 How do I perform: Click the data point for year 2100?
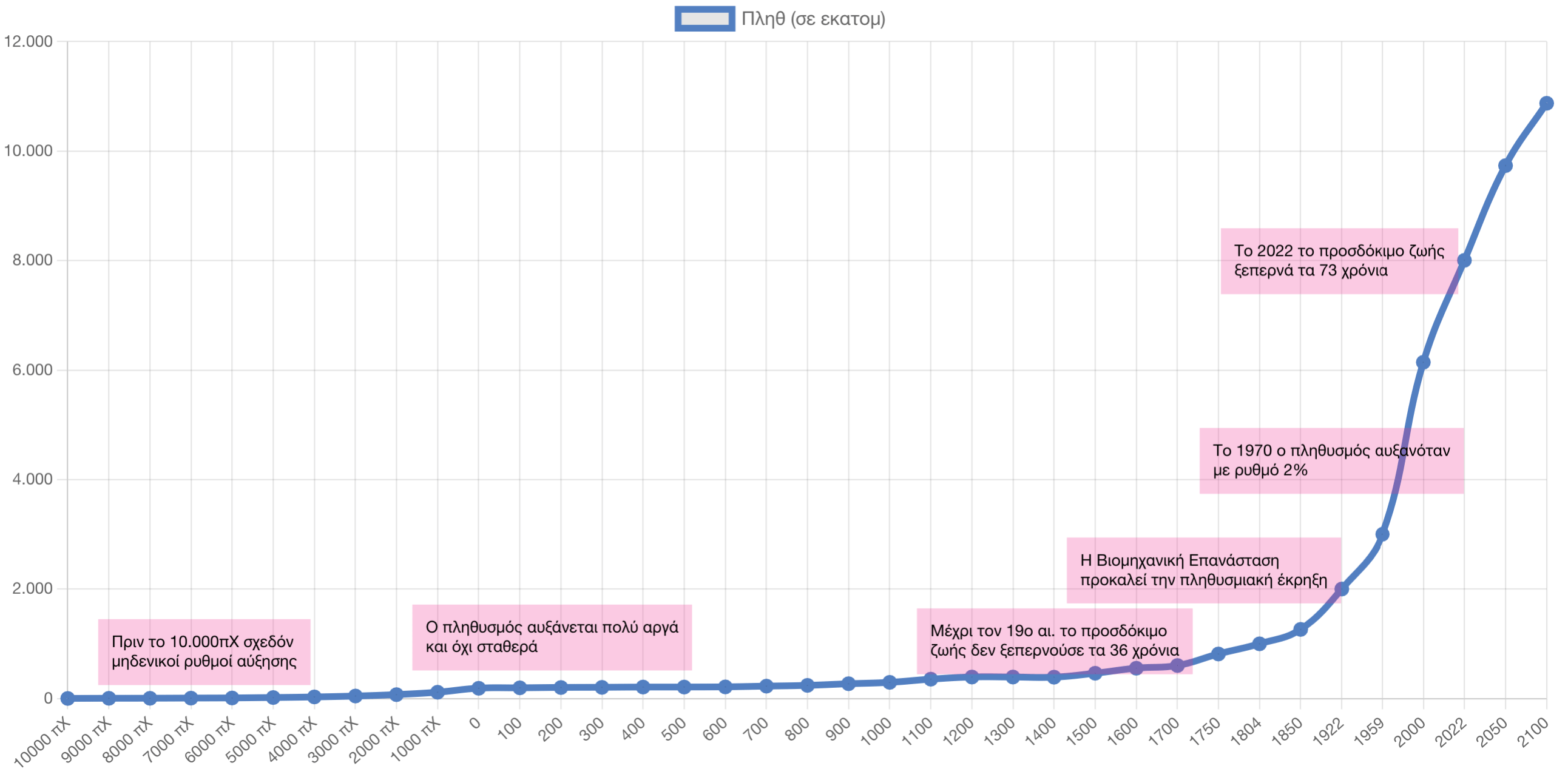click(x=1546, y=104)
